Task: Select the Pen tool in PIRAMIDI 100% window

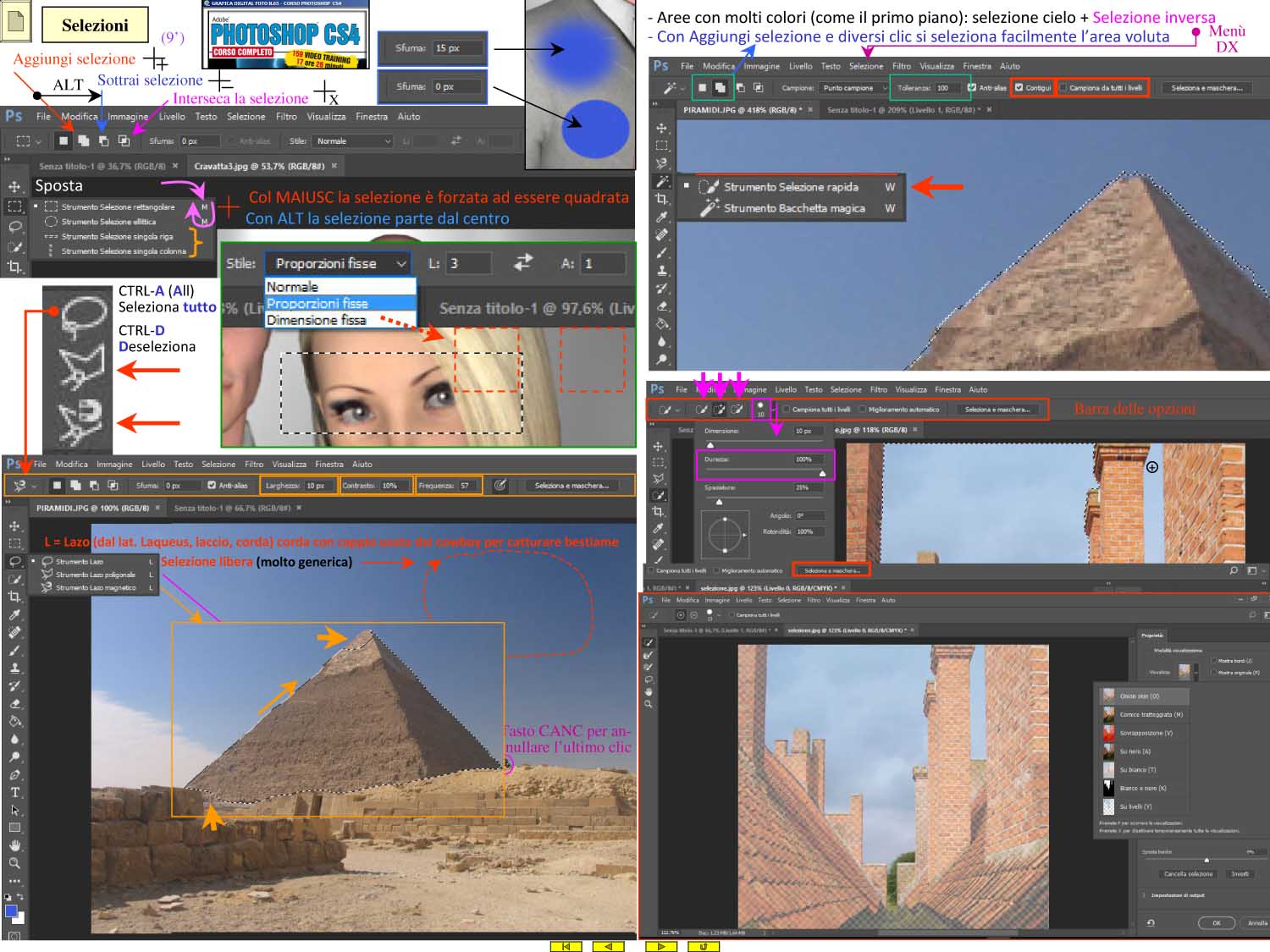Action: [x=14, y=774]
